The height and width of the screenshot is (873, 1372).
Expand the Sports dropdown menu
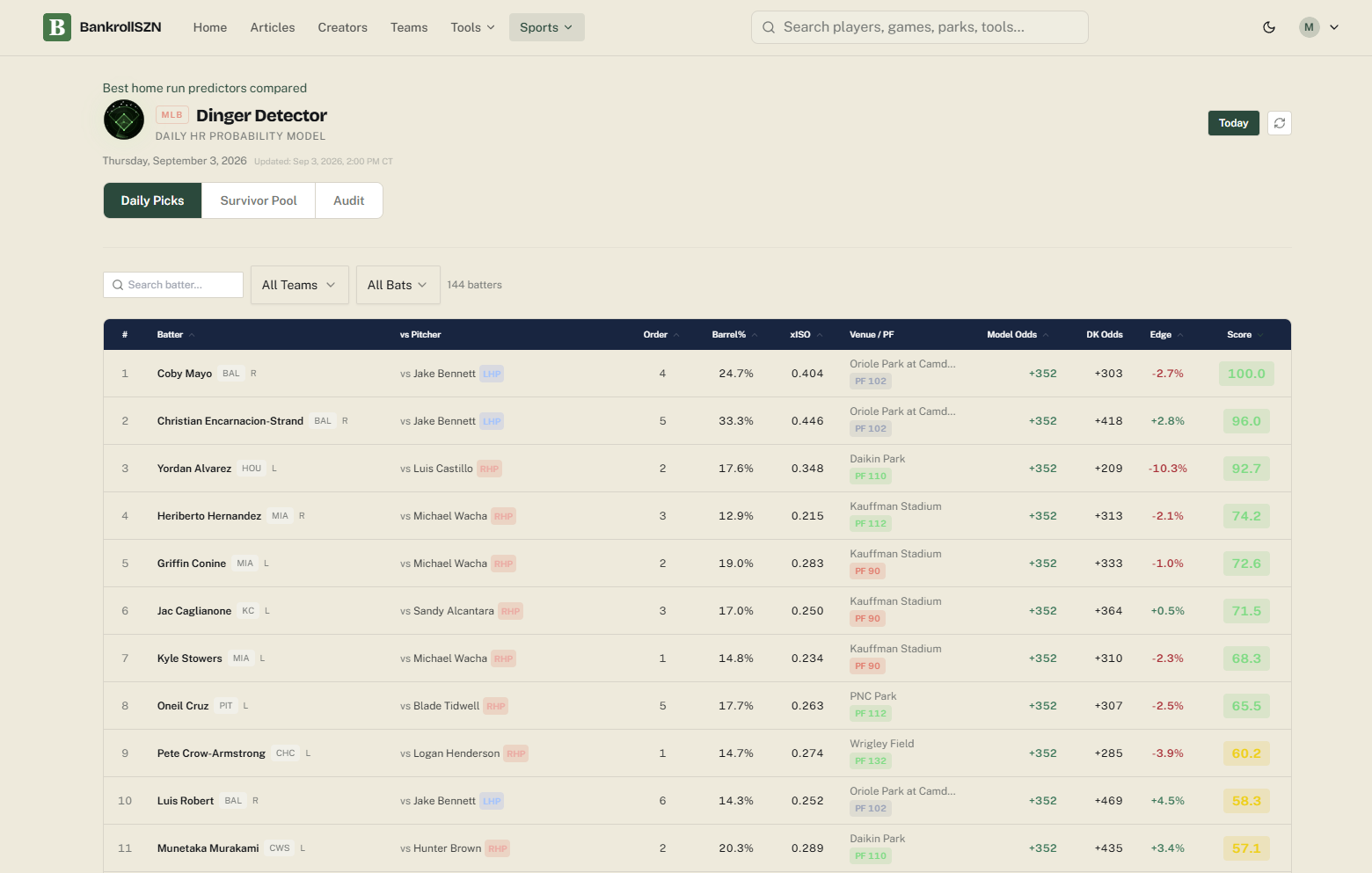(x=546, y=27)
